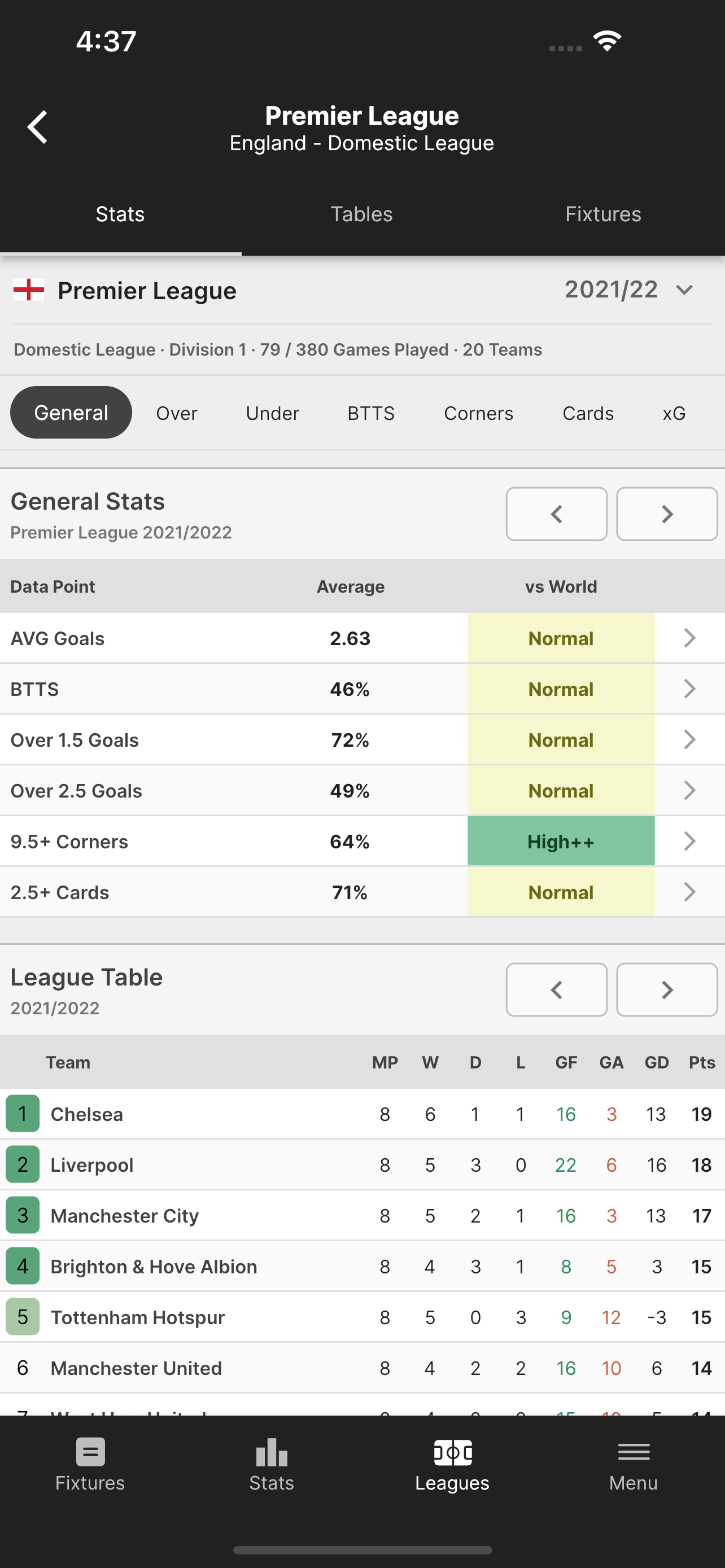Expand 9.5+ Corners row chevron
The width and height of the screenshot is (725, 1568).
(689, 841)
